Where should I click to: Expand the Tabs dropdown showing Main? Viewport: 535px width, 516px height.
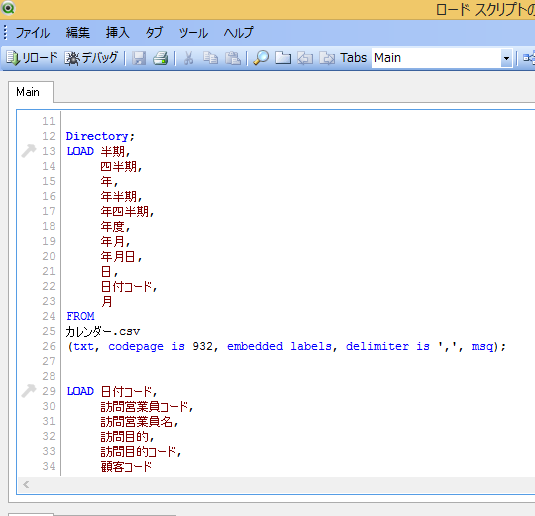point(506,58)
